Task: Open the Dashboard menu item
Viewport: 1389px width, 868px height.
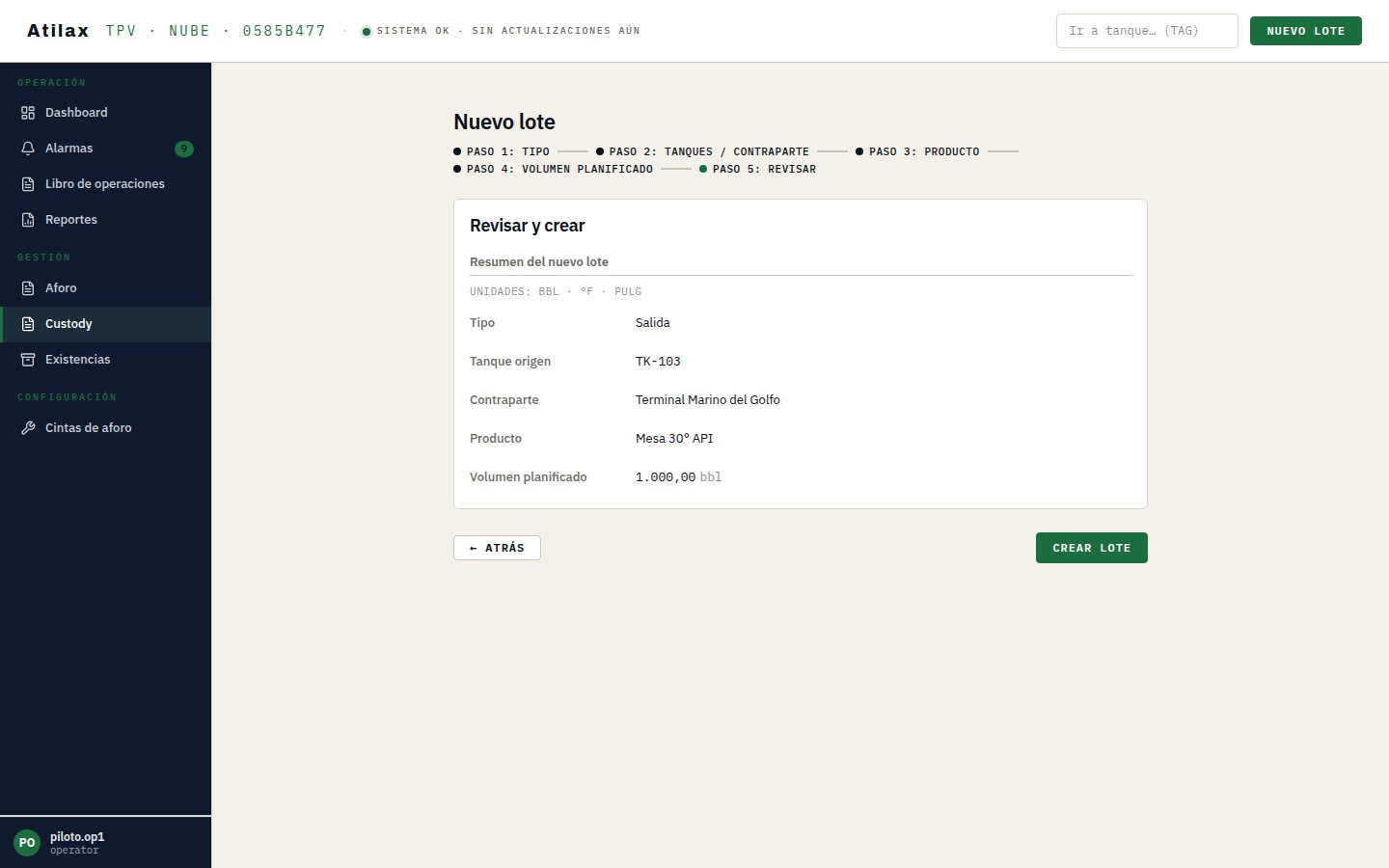Action: pos(106,113)
